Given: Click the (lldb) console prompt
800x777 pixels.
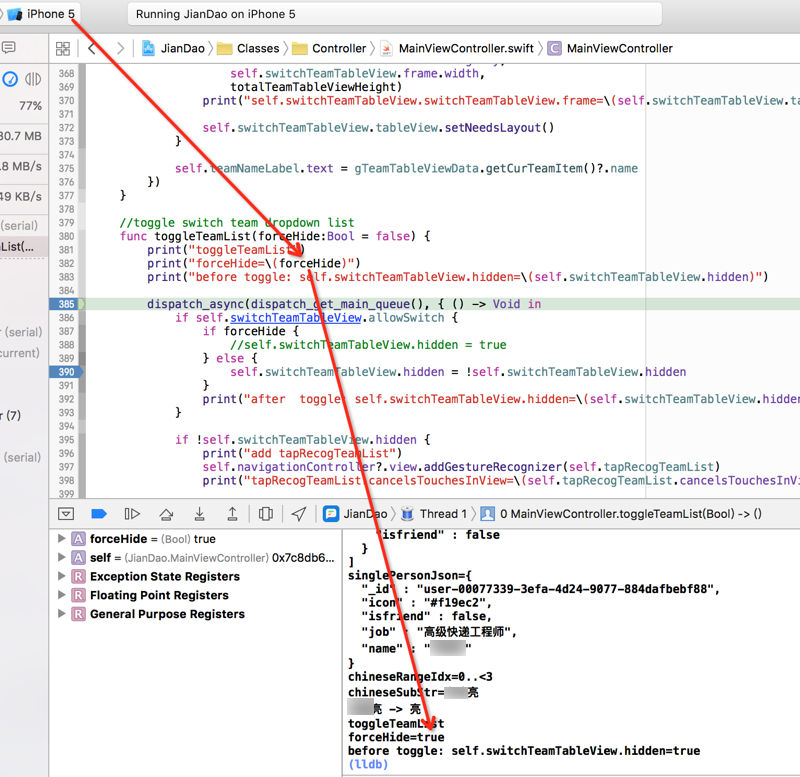Looking at the screenshot, I should click(x=368, y=764).
